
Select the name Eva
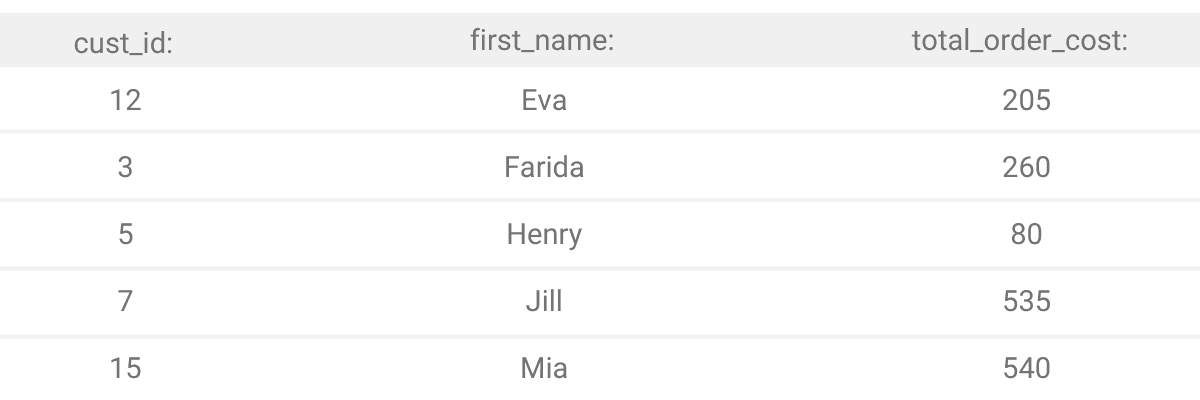pos(544,100)
